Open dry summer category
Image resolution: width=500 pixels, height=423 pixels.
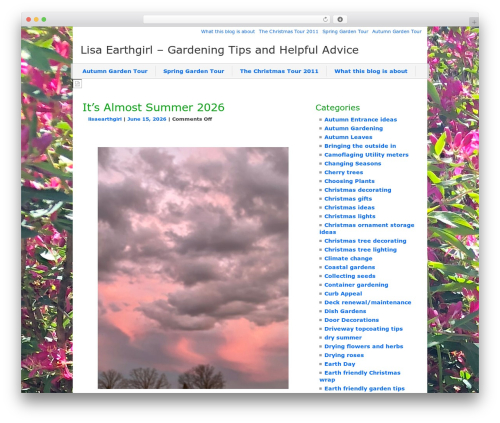343,338
